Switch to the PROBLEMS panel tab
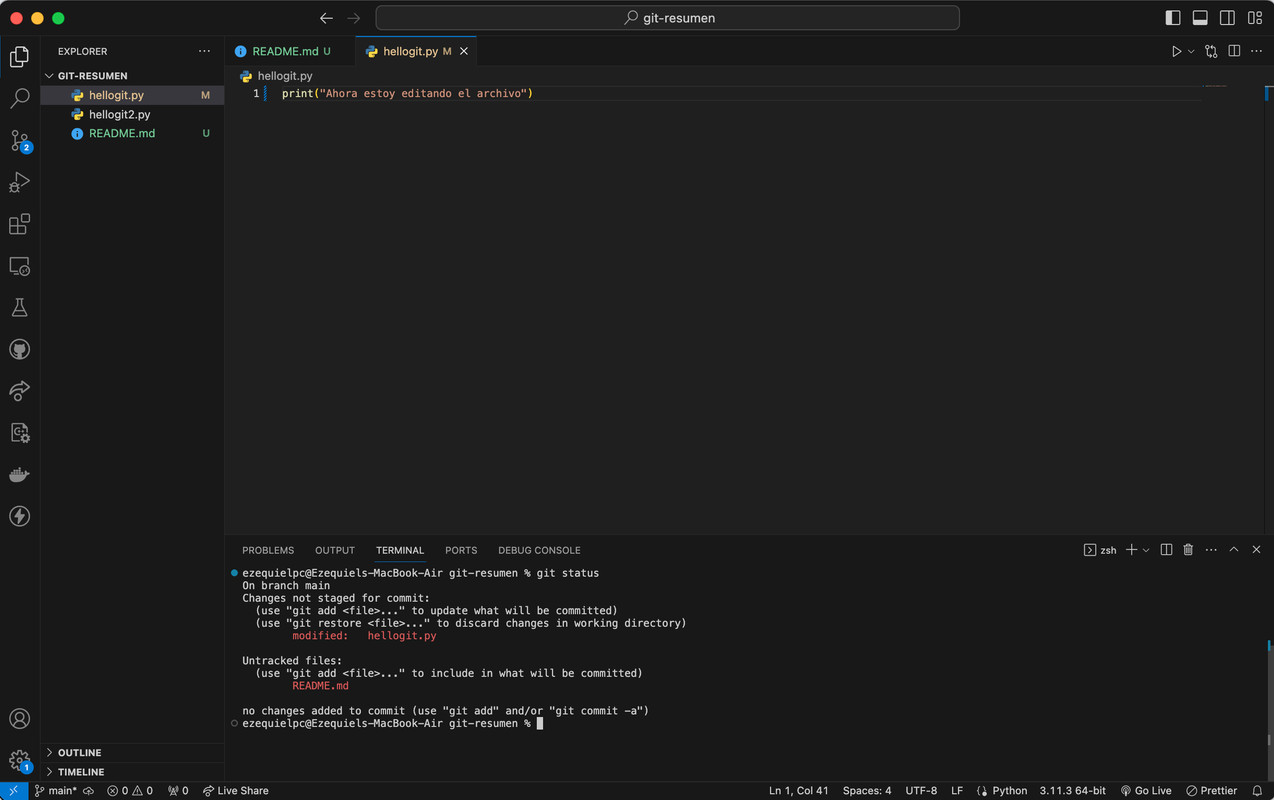 click(268, 550)
